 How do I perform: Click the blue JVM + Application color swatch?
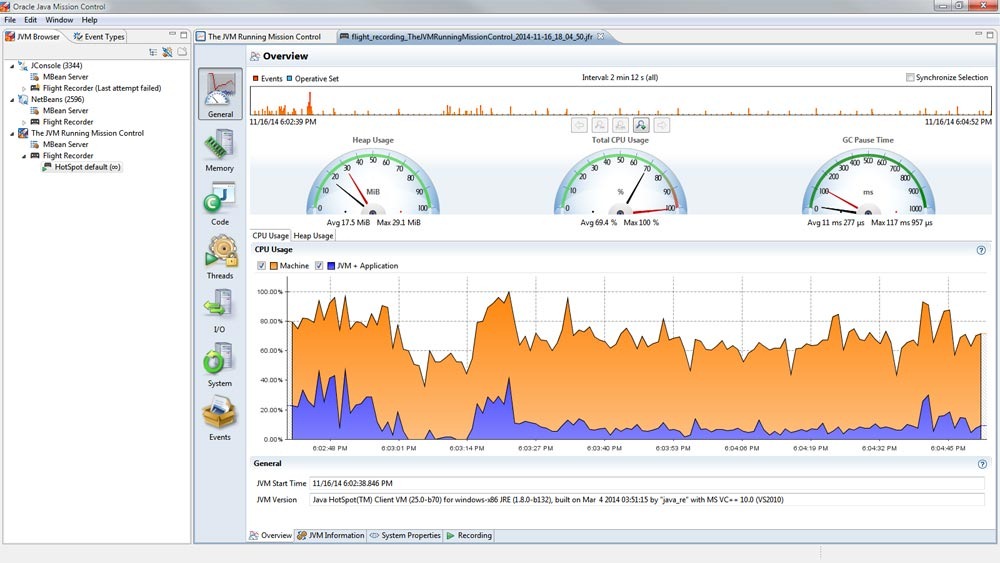pyautogui.click(x=331, y=265)
